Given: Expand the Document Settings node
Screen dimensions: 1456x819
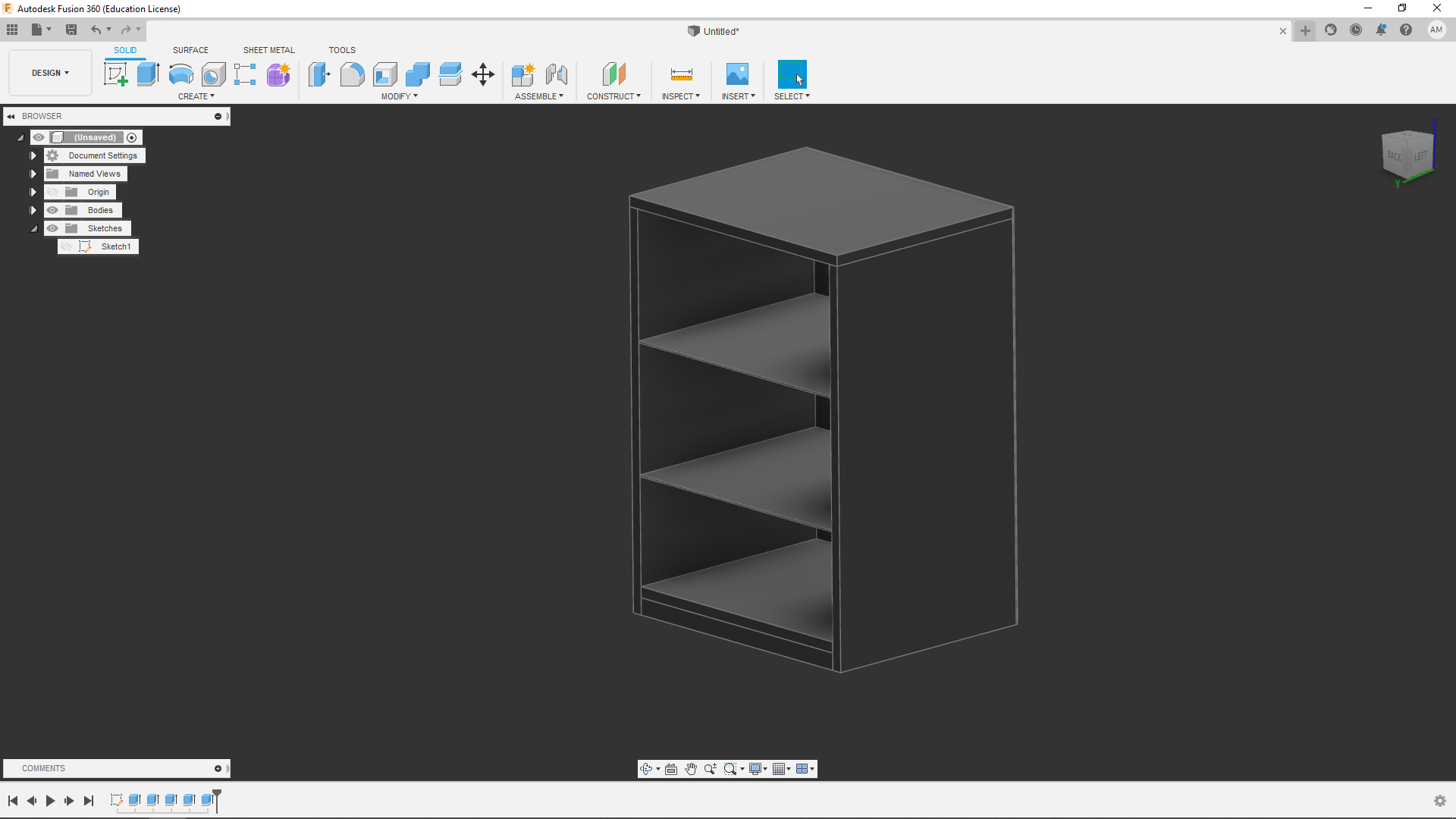Looking at the screenshot, I should click(33, 155).
